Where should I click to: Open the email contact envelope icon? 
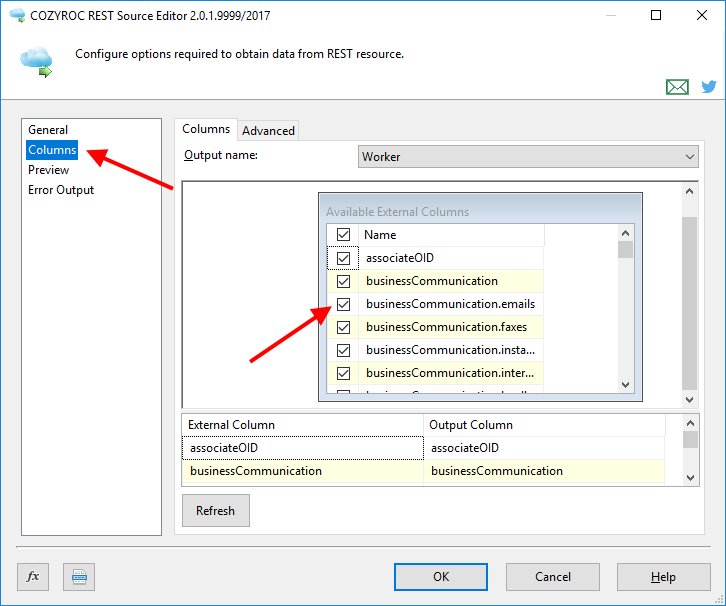tap(677, 87)
